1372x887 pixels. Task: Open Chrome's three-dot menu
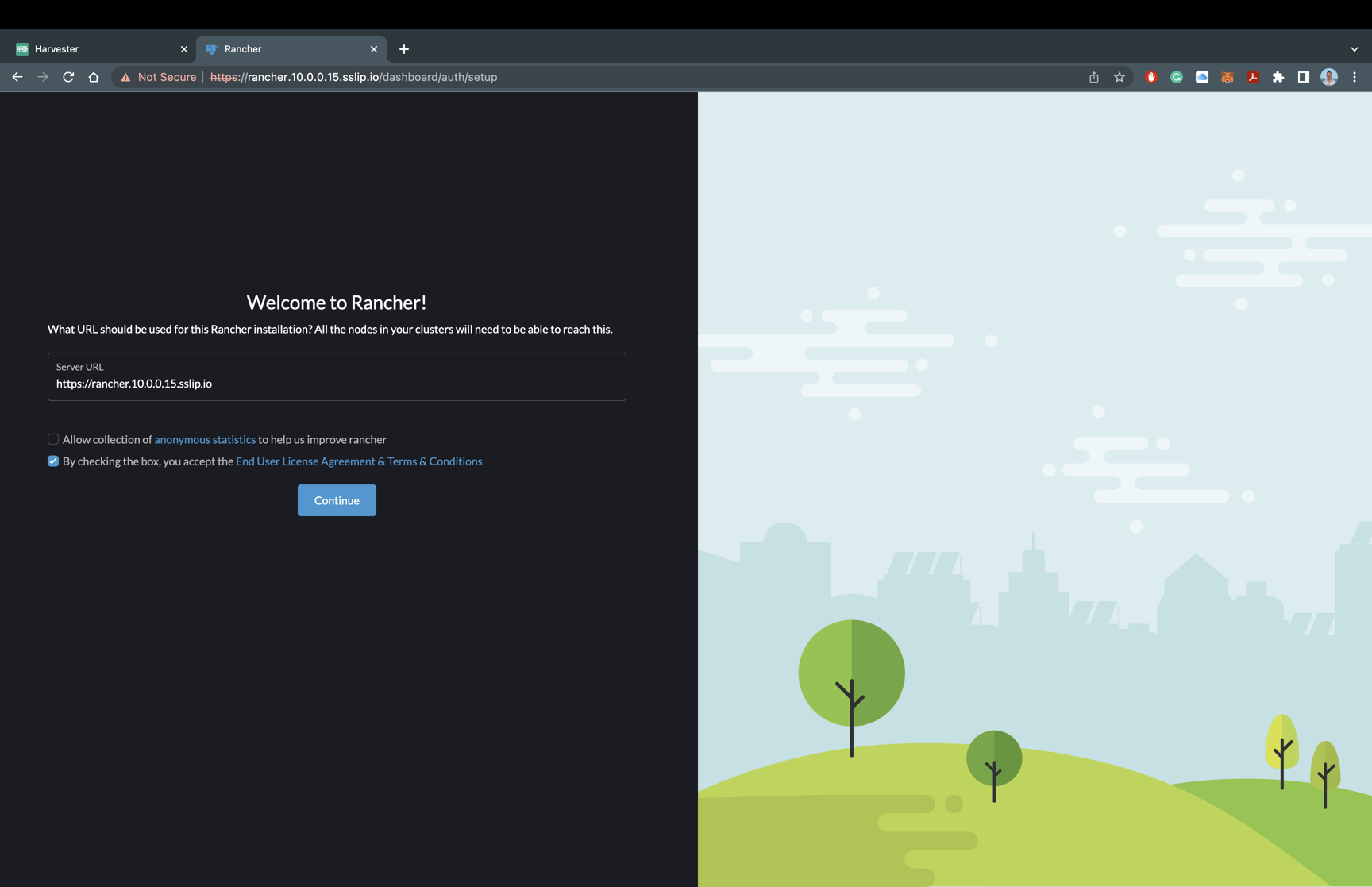coord(1355,77)
